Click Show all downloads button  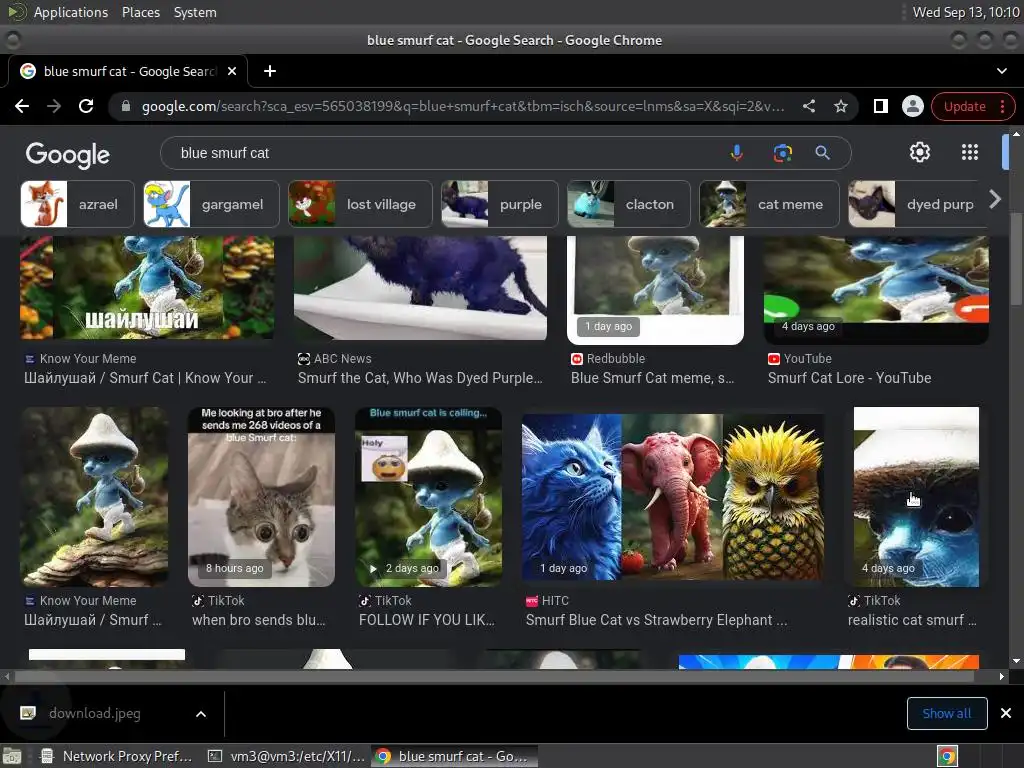(x=947, y=713)
